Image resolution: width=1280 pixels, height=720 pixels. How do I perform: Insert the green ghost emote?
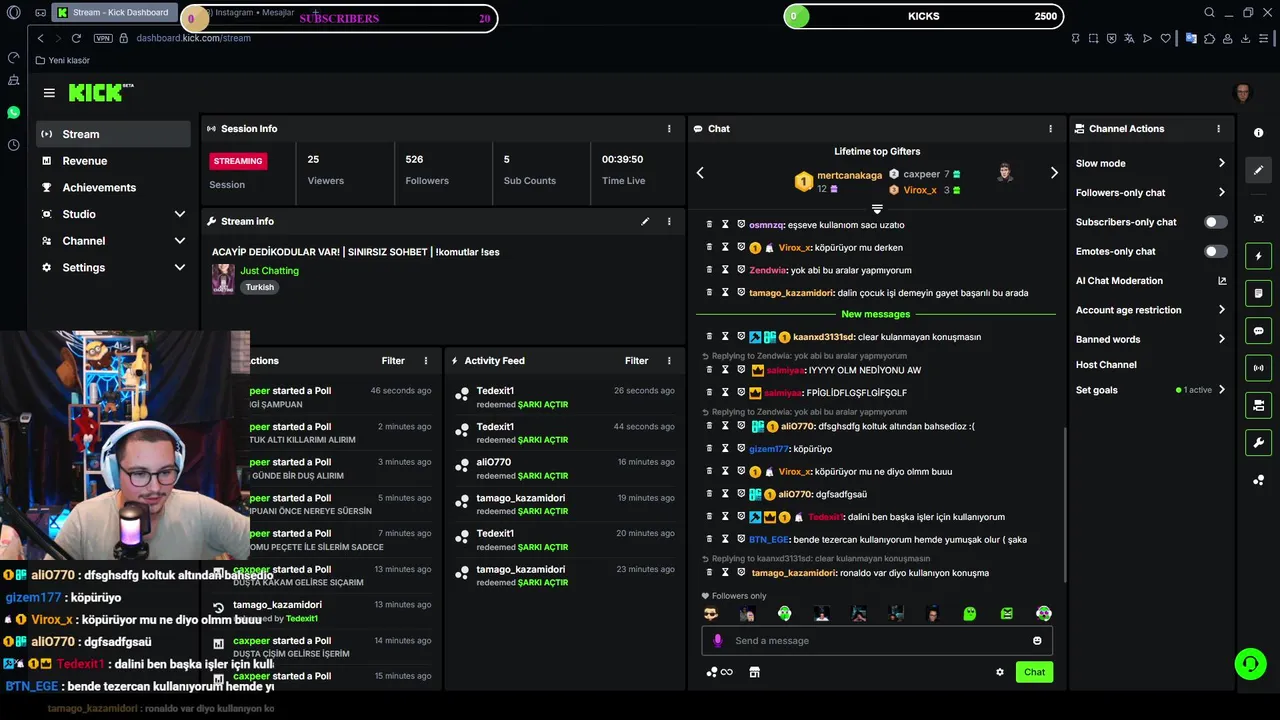click(969, 614)
